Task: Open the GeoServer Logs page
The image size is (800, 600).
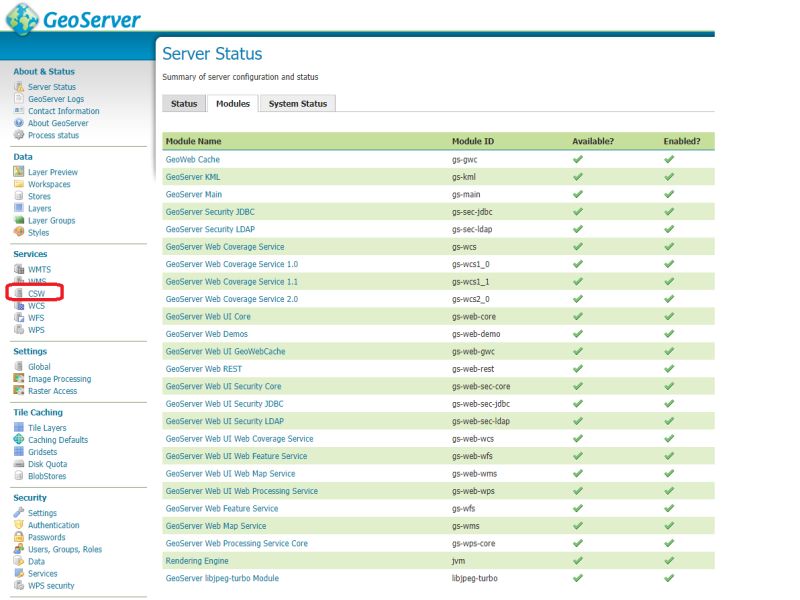Action: (56, 98)
